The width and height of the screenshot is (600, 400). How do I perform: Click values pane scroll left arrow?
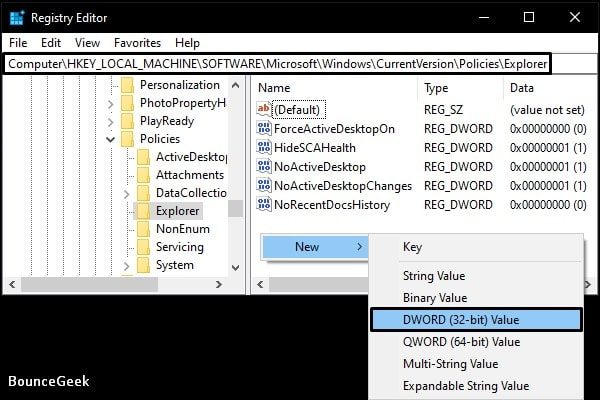tap(260, 284)
